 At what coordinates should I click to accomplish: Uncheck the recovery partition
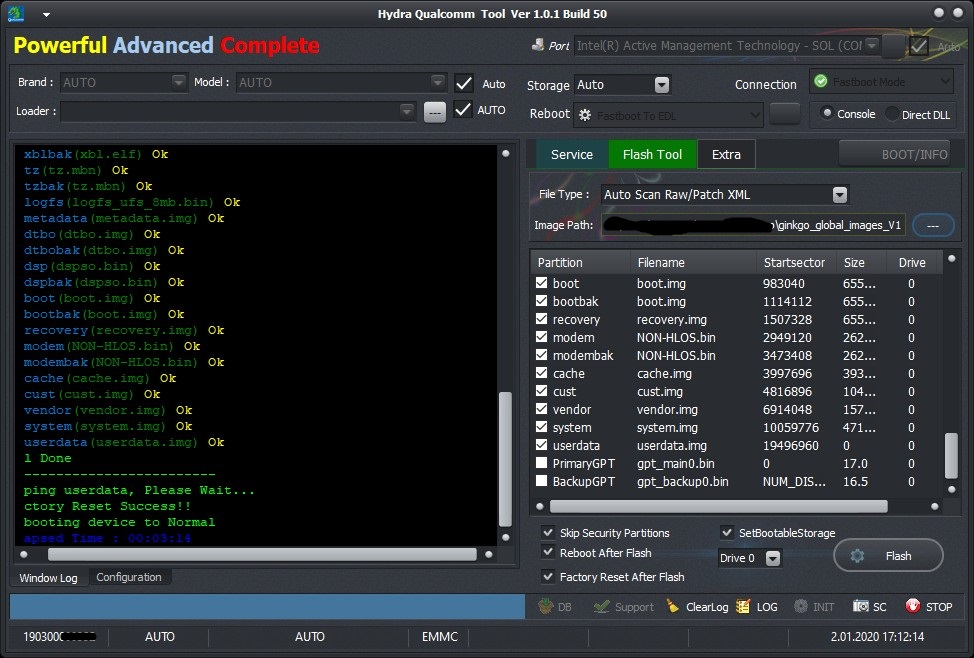pyautogui.click(x=541, y=319)
